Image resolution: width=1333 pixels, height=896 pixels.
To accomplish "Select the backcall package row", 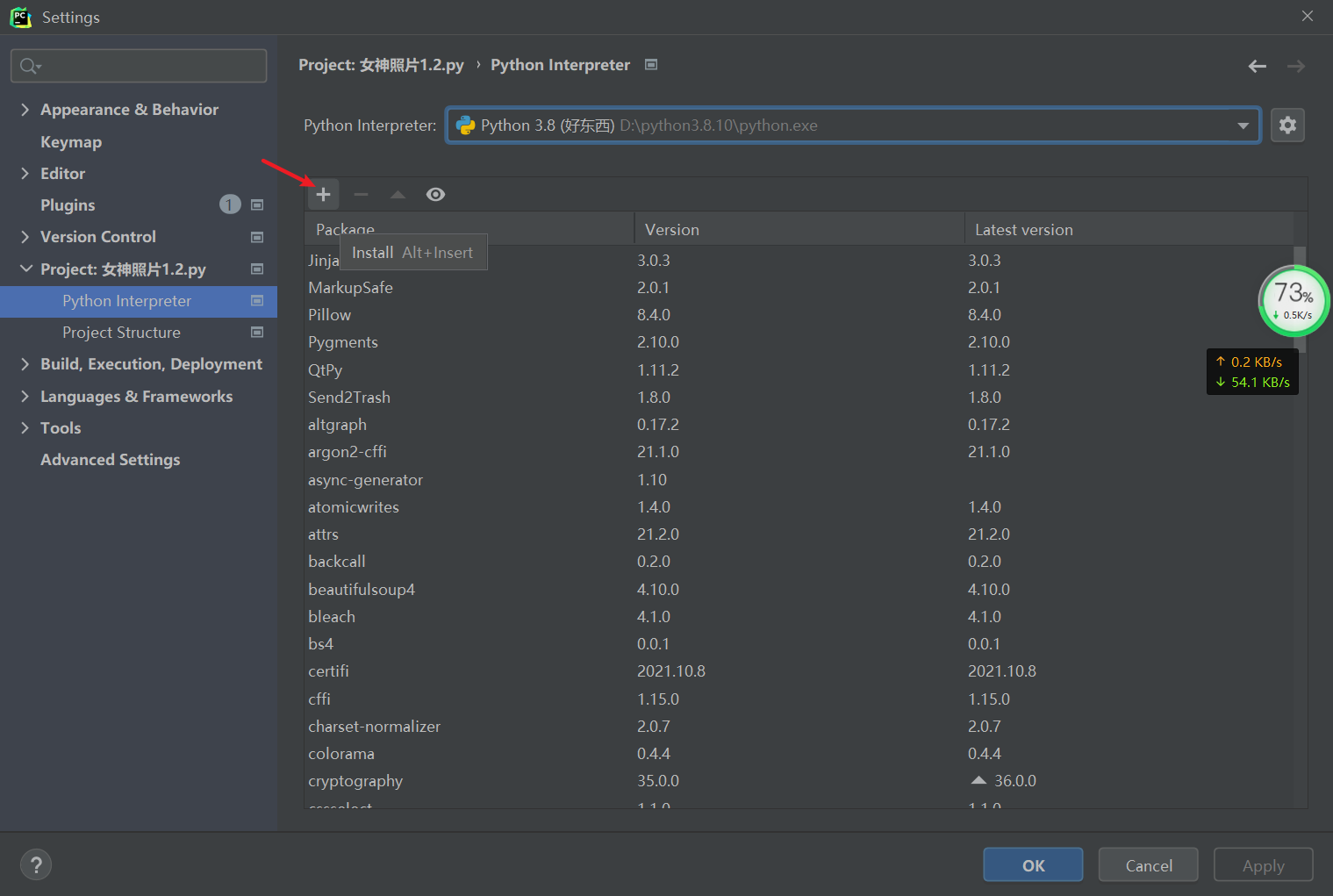I will (799, 562).
